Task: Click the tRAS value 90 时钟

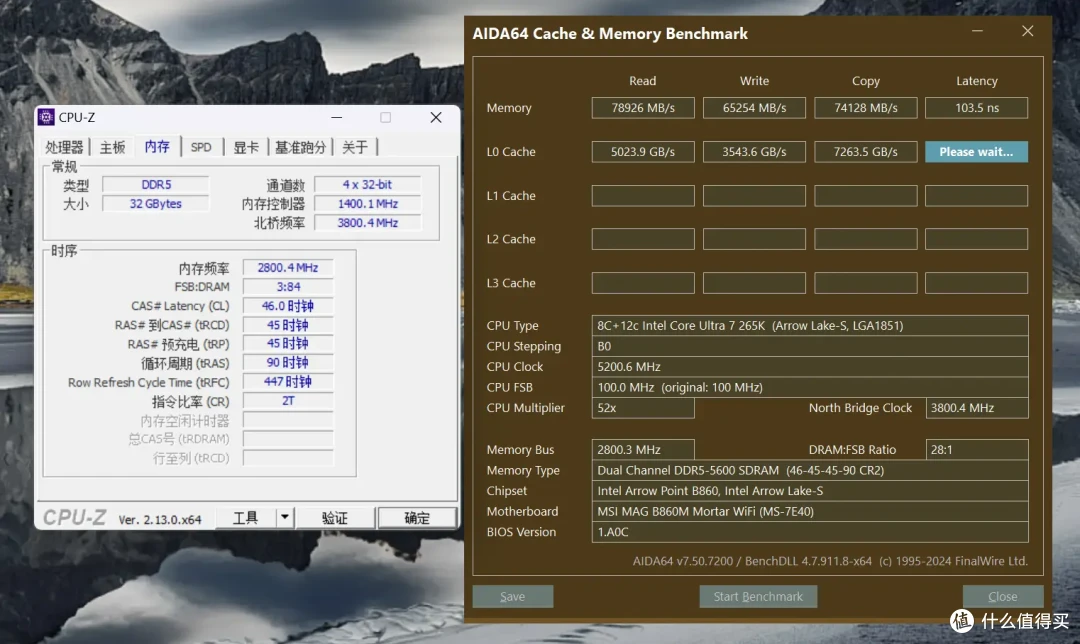Action: 288,363
